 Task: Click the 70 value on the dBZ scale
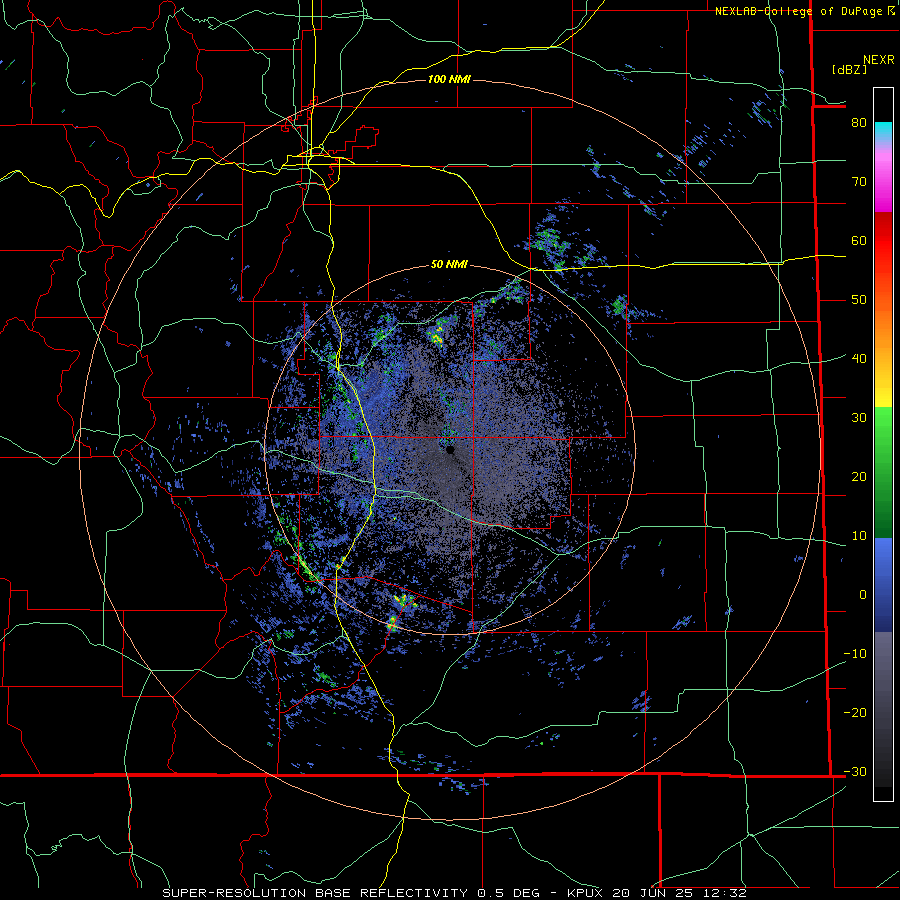click(x=859, y=182)
